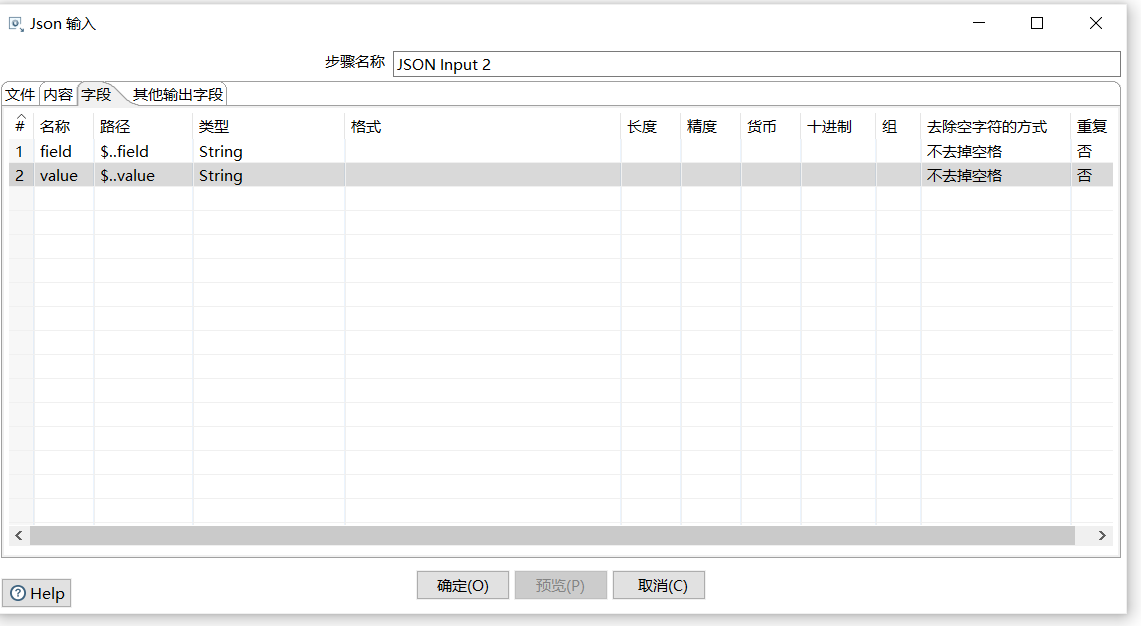This screenshot has width=1141, height=626.
Task: Click the 取消(C) button
Action: pyautogui.click(x=659, y=585)
